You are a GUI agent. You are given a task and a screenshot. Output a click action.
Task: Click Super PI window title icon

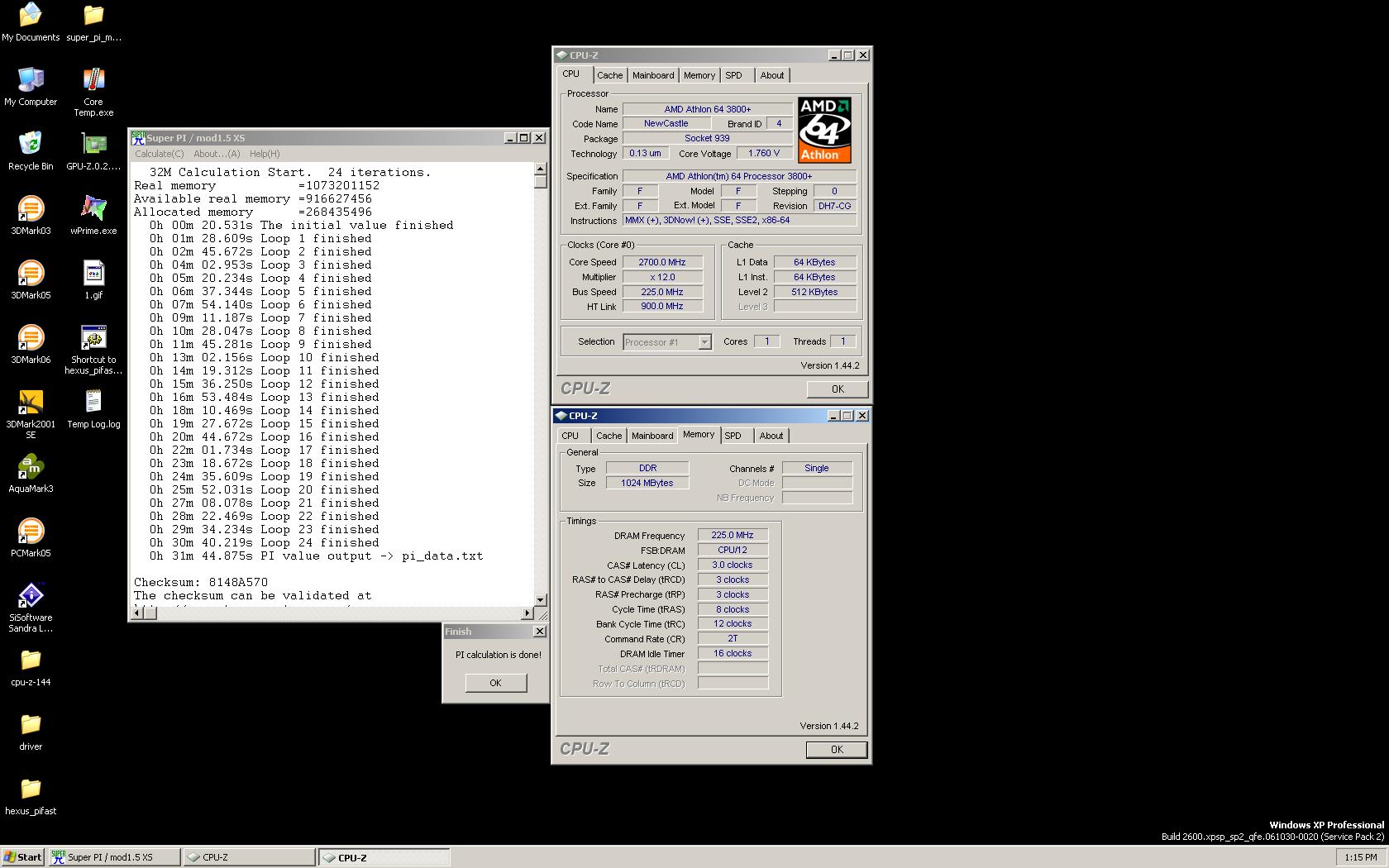pyautogui.click(x=138, y=138)
